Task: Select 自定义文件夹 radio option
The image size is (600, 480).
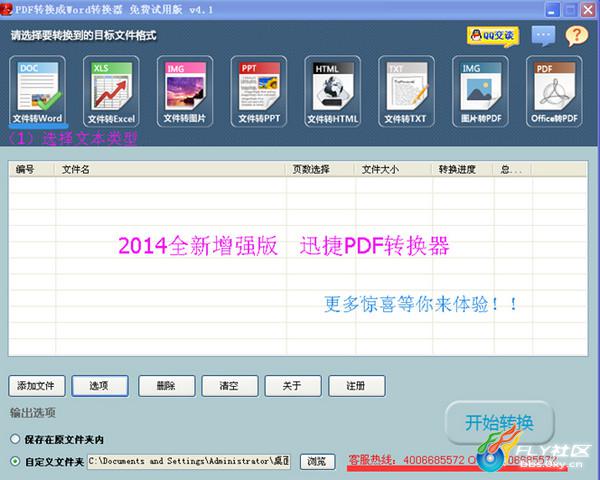Action: [x=15, y=461]
